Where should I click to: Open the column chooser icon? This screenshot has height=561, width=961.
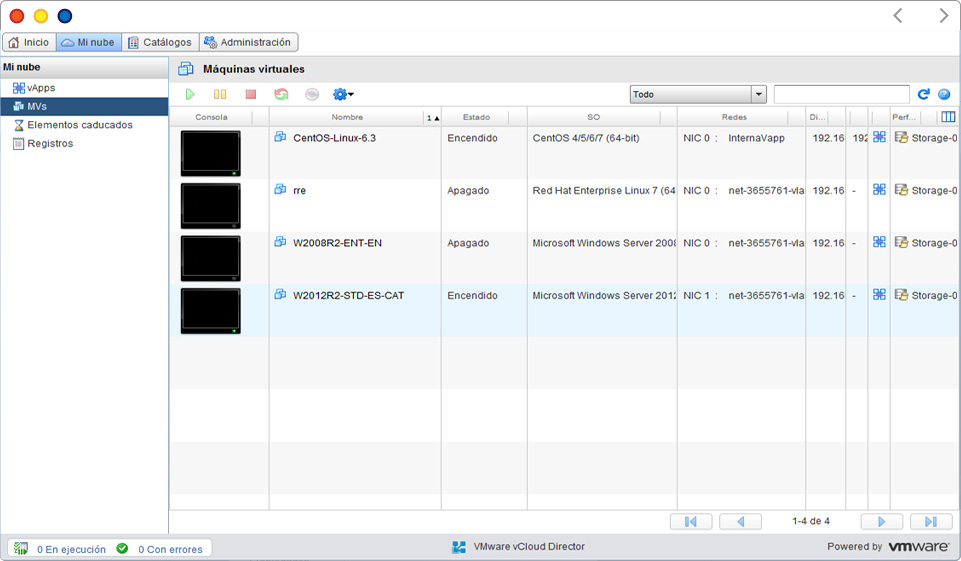[x=948, y=117]
